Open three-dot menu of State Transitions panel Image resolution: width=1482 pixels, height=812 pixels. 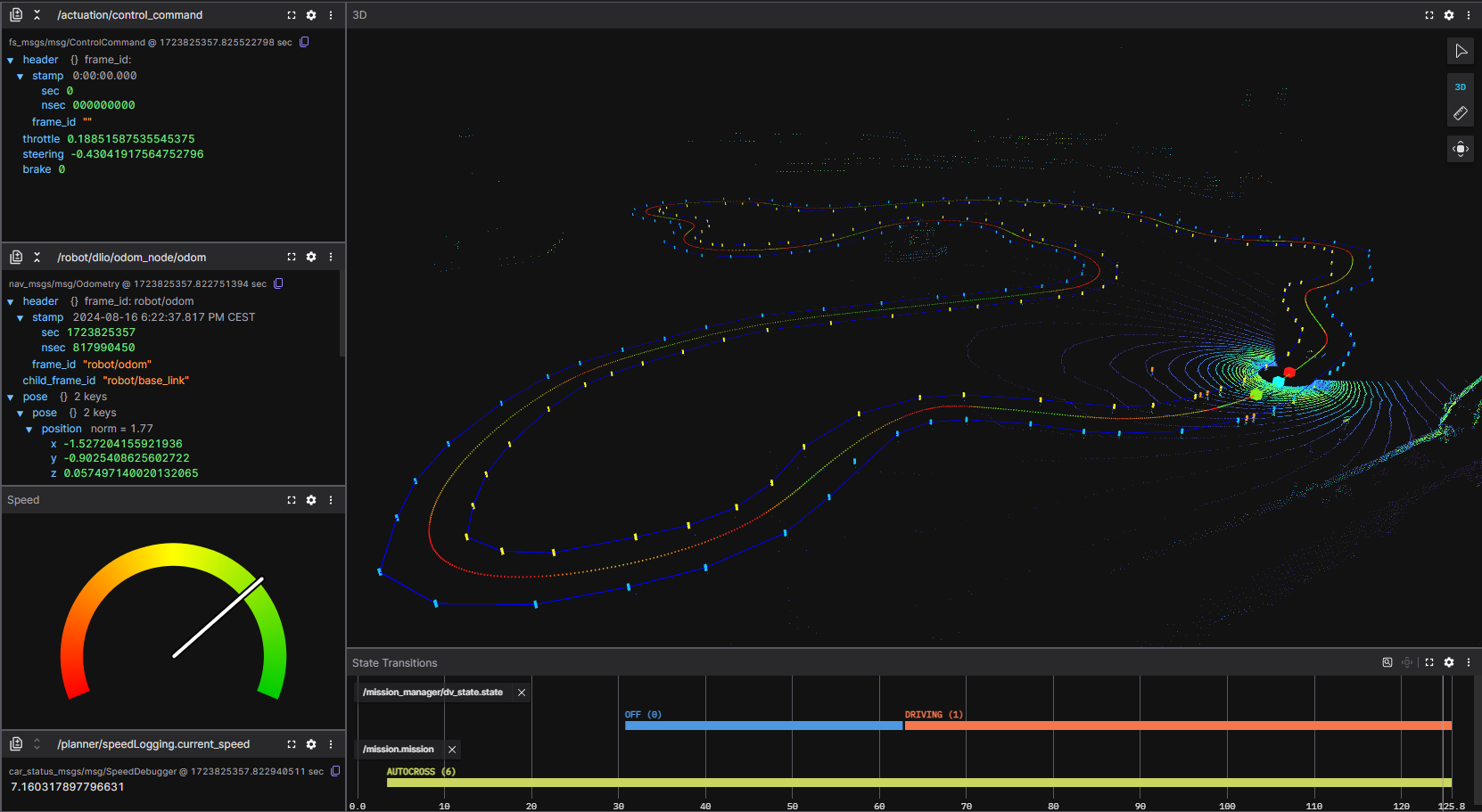(x=1468, y=662)
